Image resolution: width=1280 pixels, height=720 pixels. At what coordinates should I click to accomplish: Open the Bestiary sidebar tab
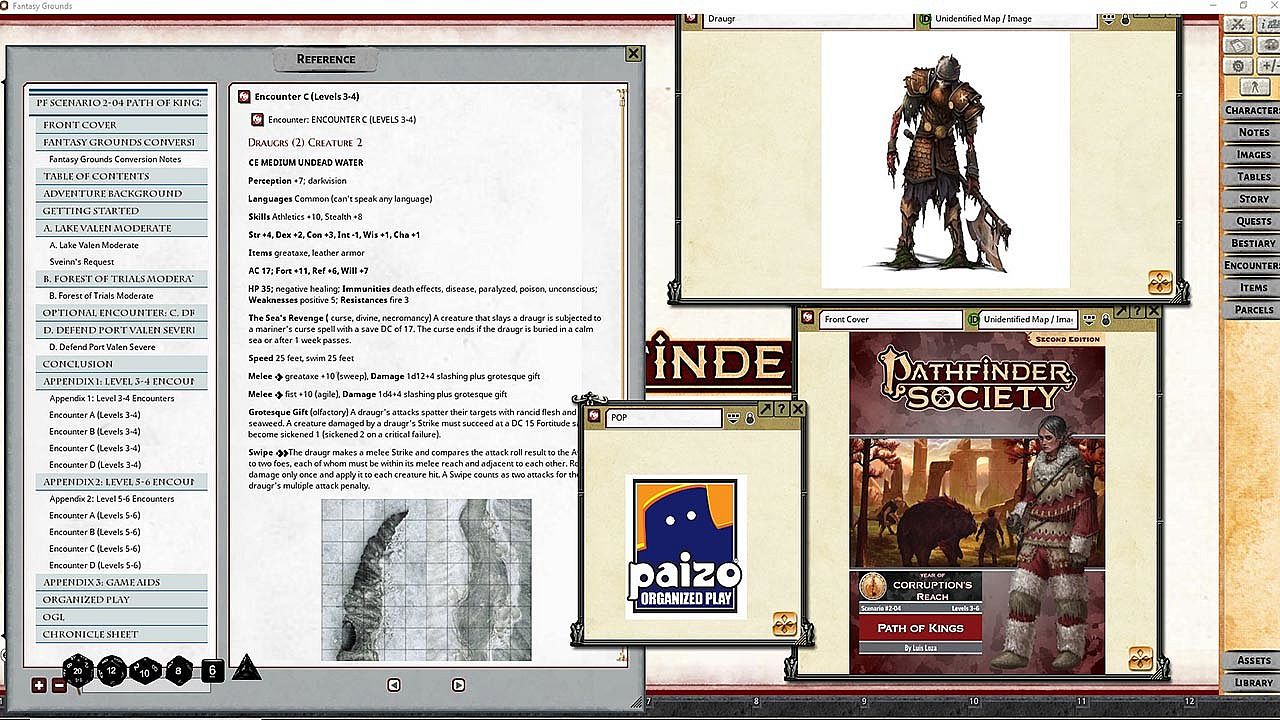coord(1252,243)
